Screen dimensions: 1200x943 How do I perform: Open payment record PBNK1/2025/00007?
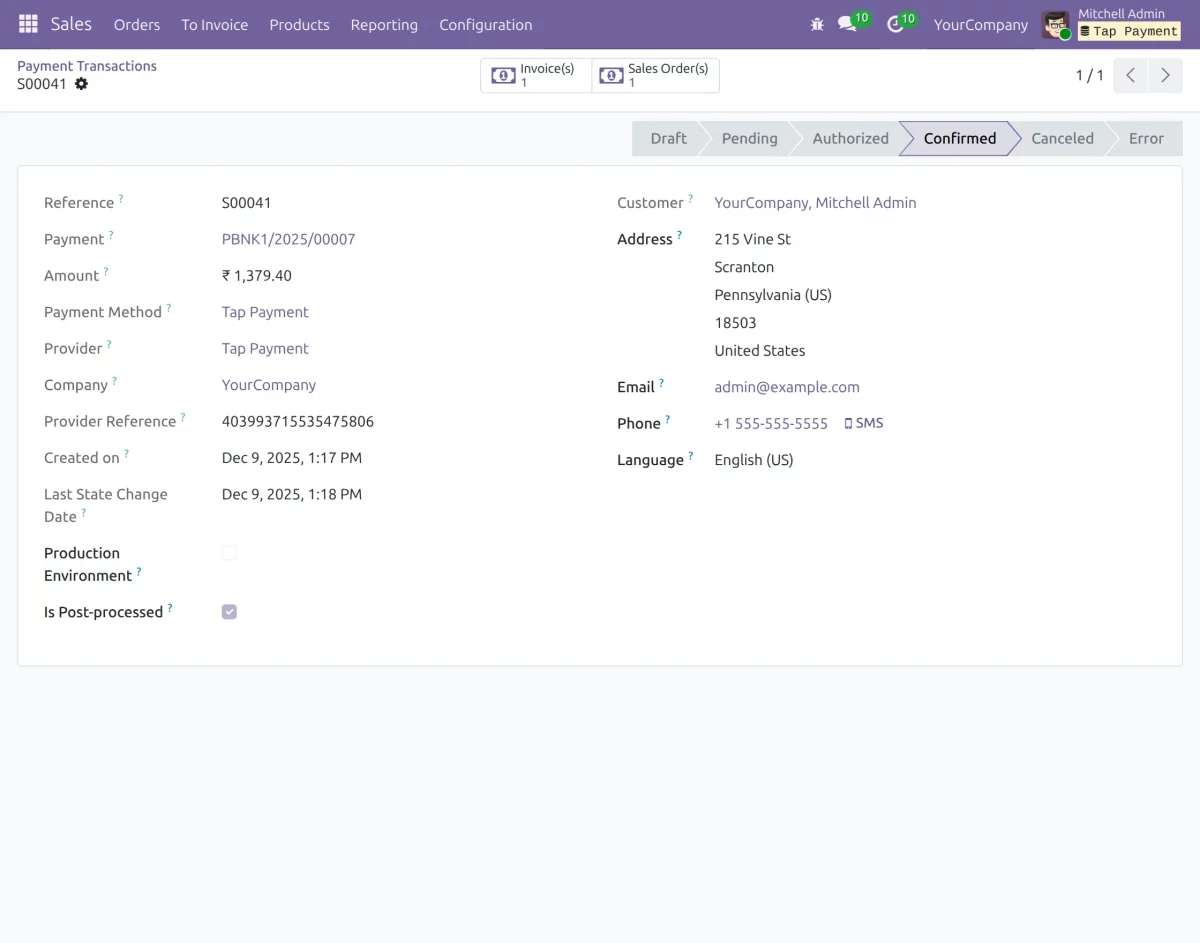click(x=288, y=239)
